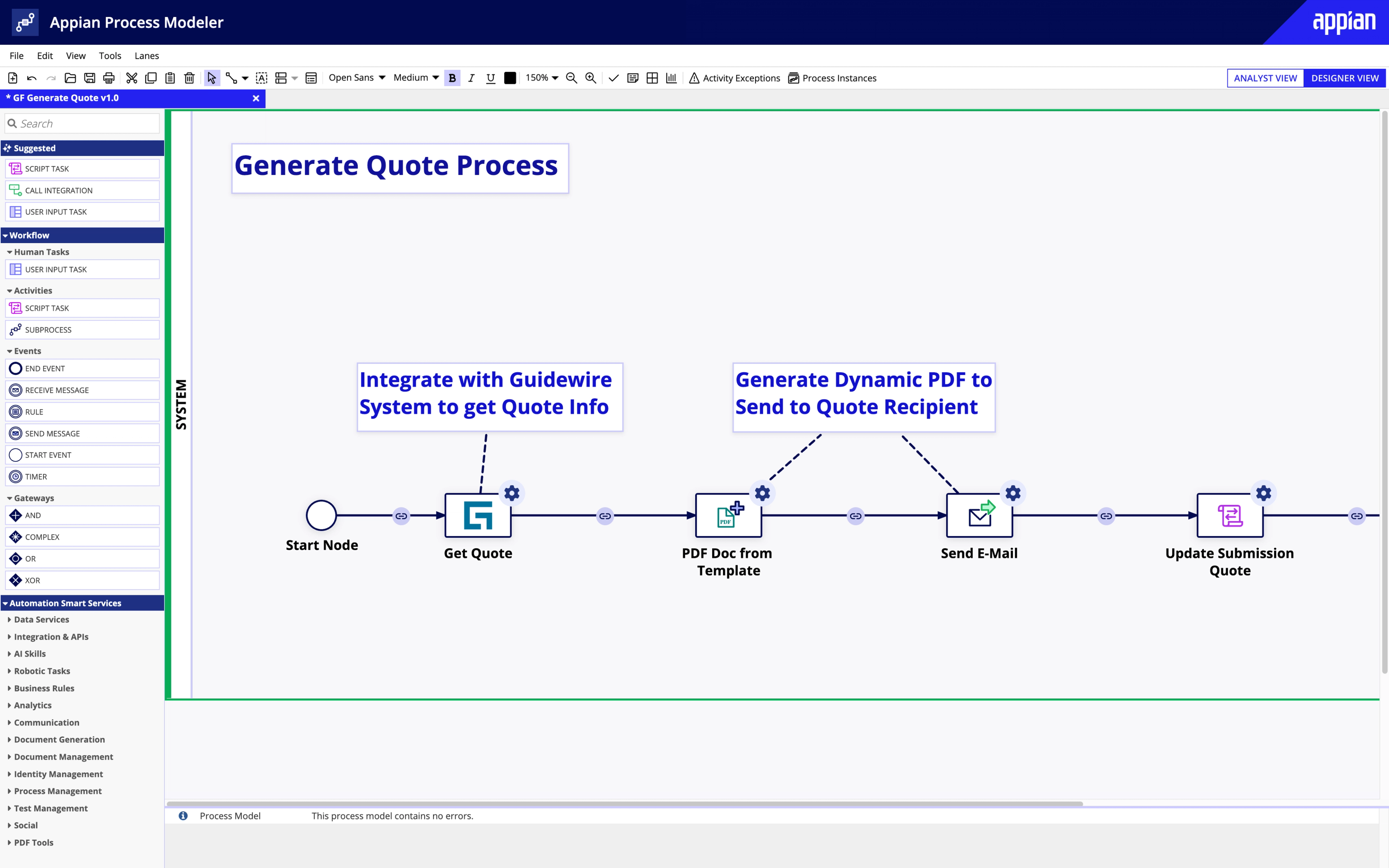Click the PDF Doc from Template node

point(729,515)
